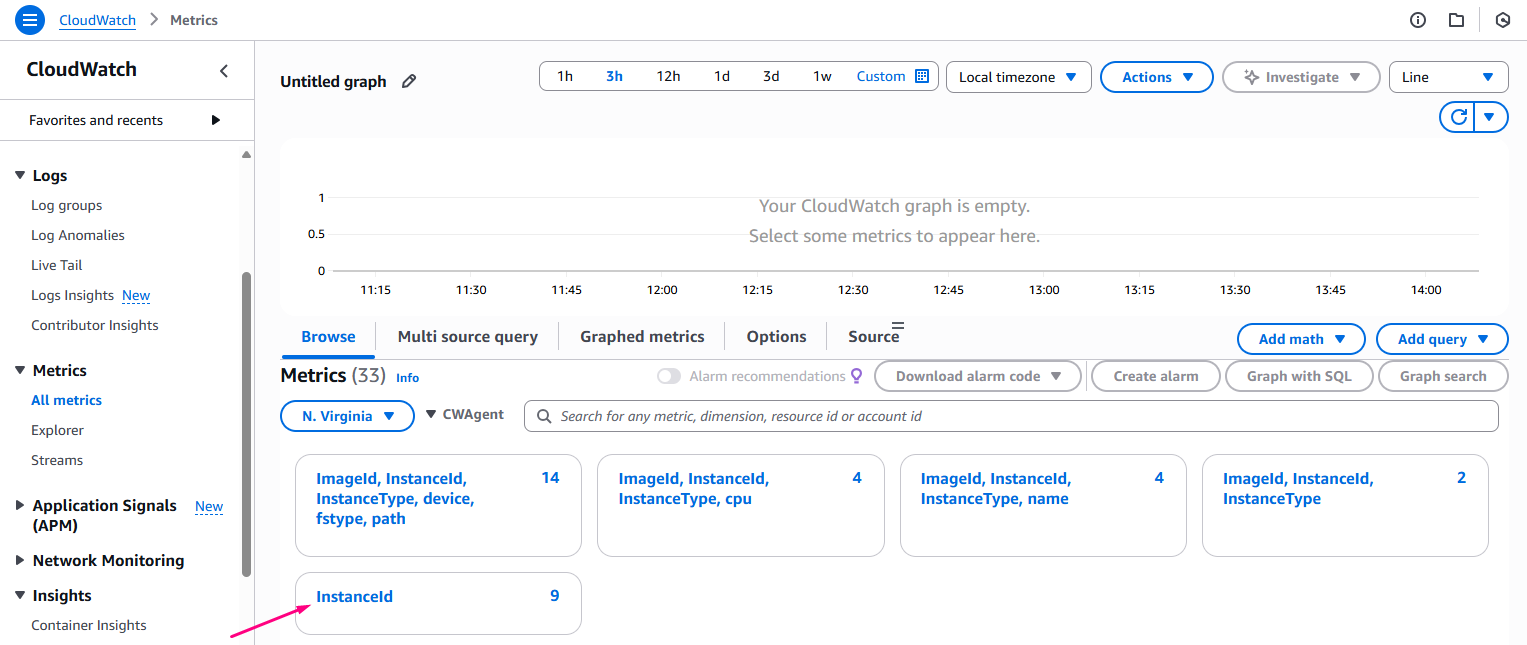Click the sidebar vertical scrollbar
The image size is (1527, 645).
pos(246,420)
